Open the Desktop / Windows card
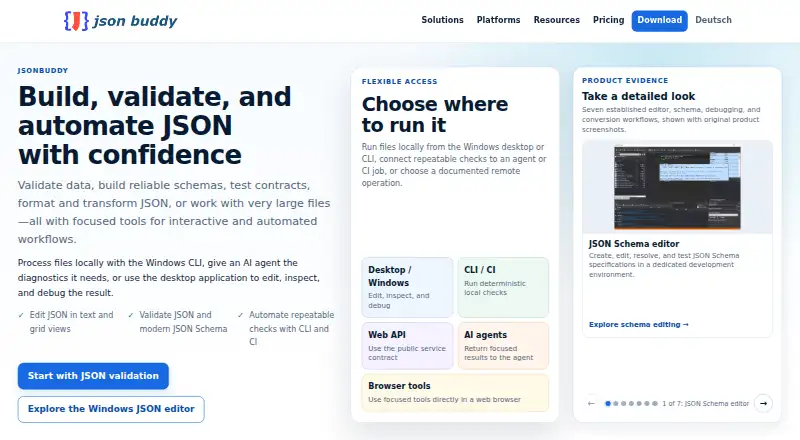Image resolution: width=800 pixels, height=440 pixels. (x=407, y=287)
